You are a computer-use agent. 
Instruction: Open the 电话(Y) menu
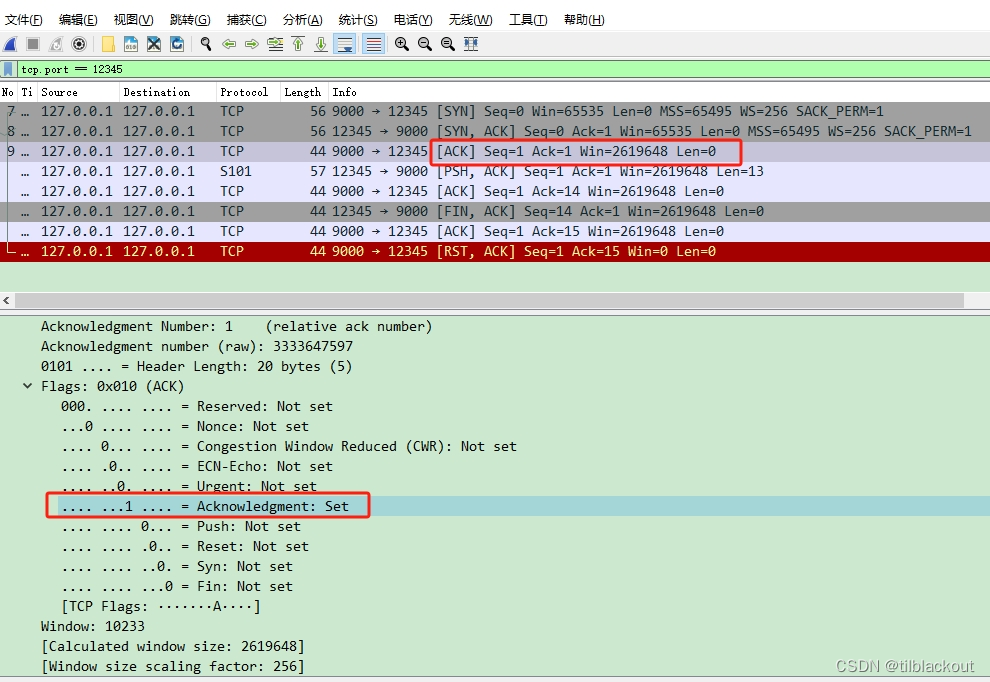[x=414, y=20]
